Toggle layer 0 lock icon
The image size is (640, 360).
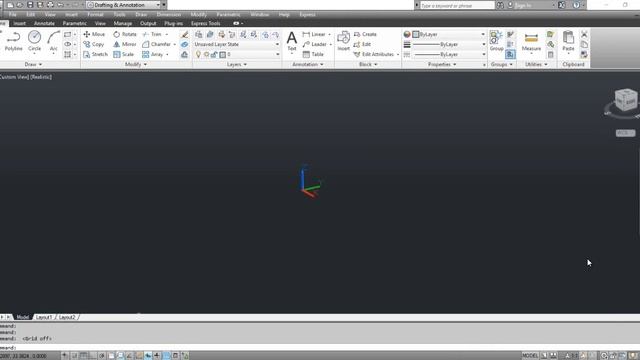pyautogui.click(x=214, y=54)
